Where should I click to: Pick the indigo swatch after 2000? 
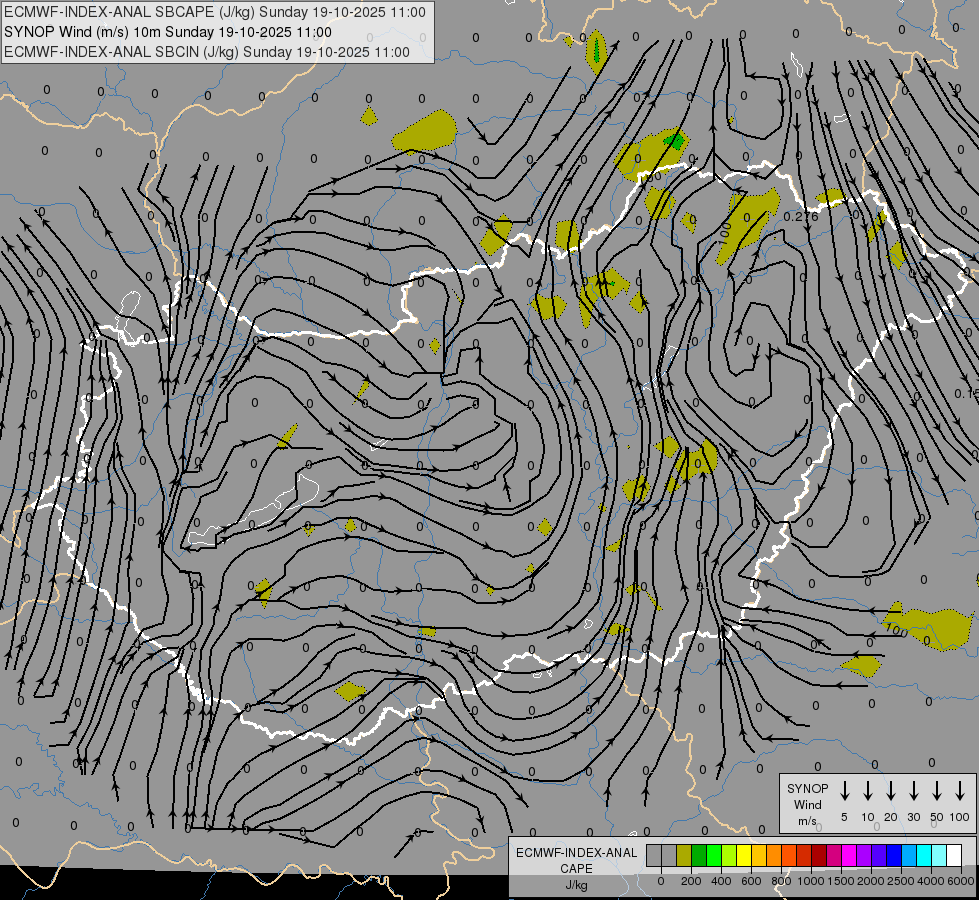pyautogui.click(x=879, y=856)
